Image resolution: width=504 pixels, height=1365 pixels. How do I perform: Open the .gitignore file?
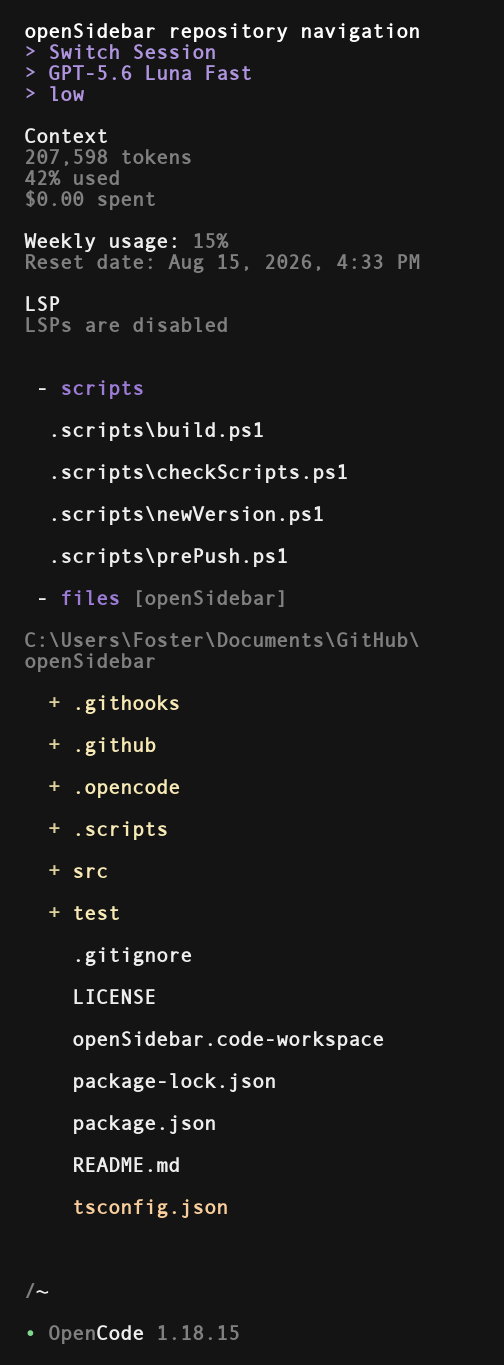coord(132,955)
